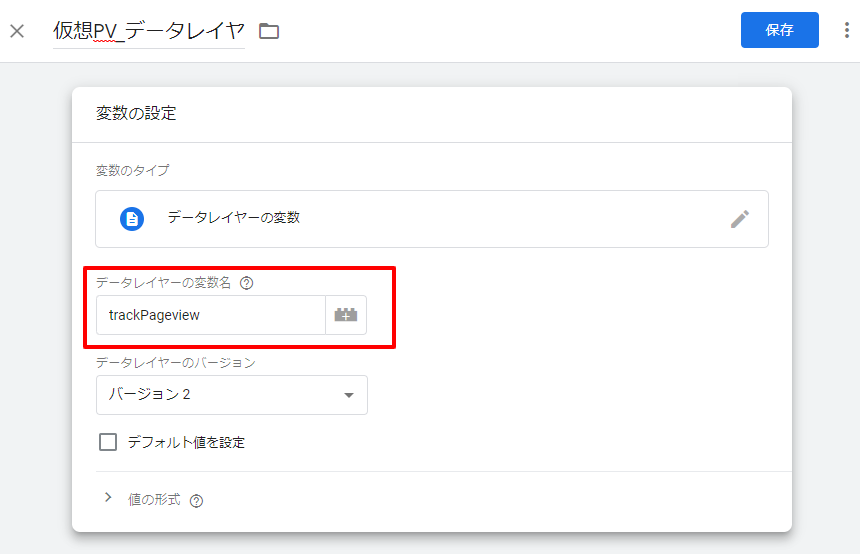This screenshot has height=554, width=860.
Task: Click the brick icon to insert a variable
Action: click(x=346, y=315)
